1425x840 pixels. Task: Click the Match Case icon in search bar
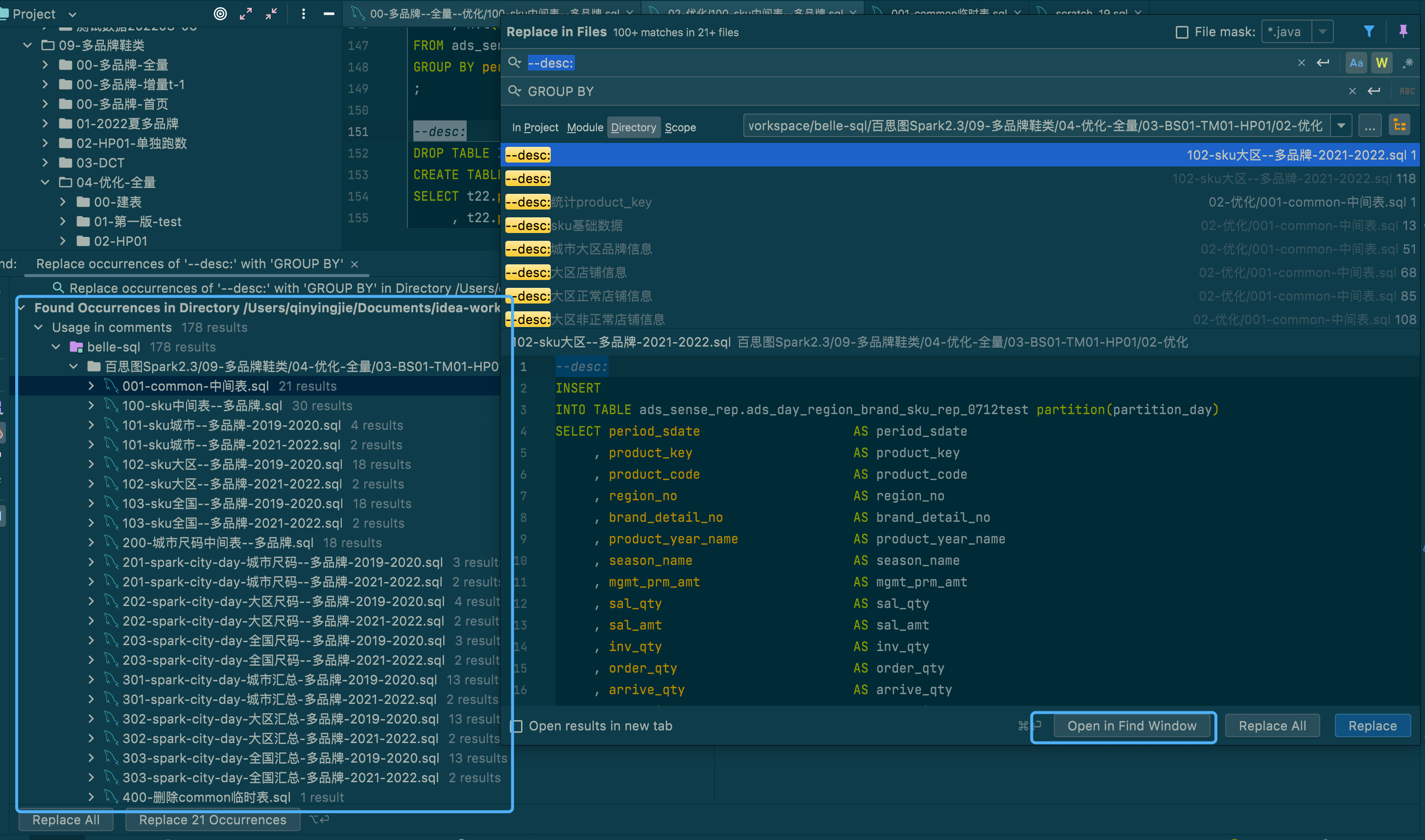tap(1356, 62)
